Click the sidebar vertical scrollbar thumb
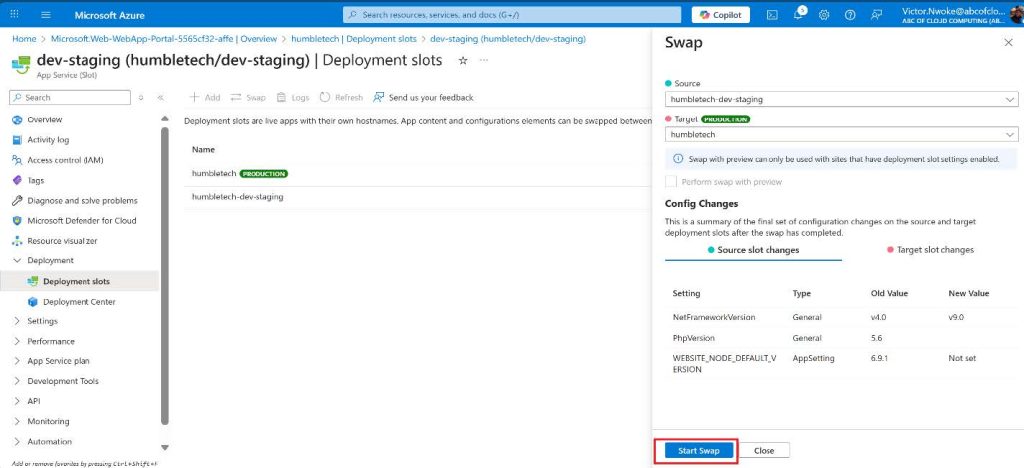Viewport: 1024px width, 468px height. click(165, 276)
